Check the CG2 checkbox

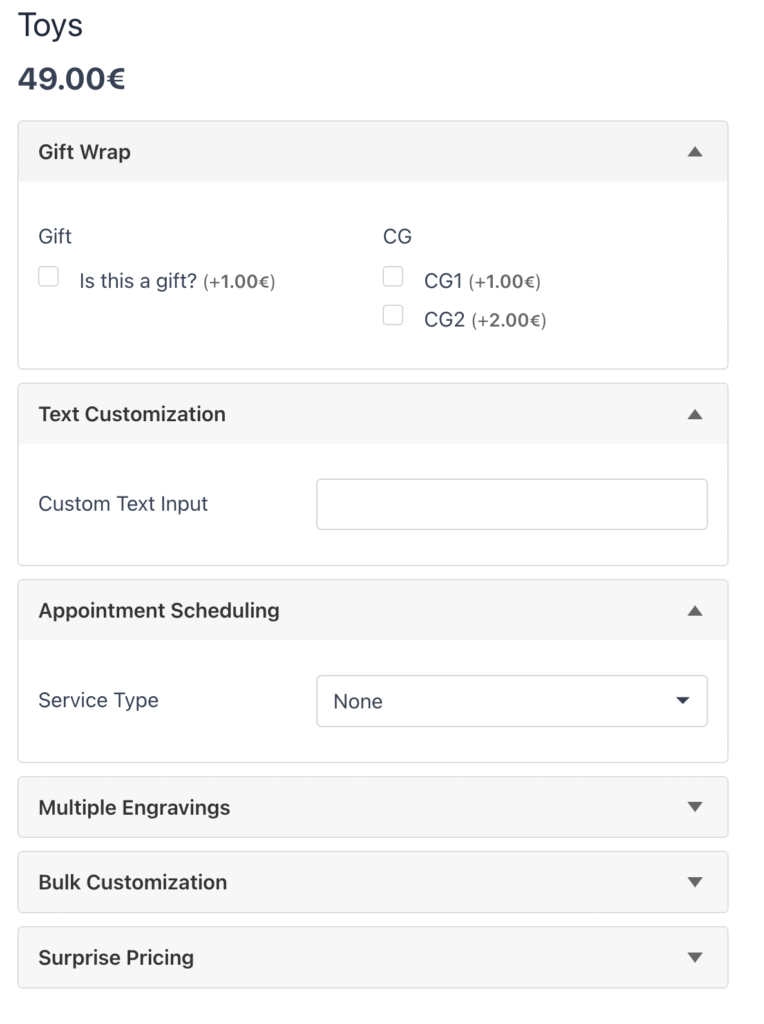point(393,316)
